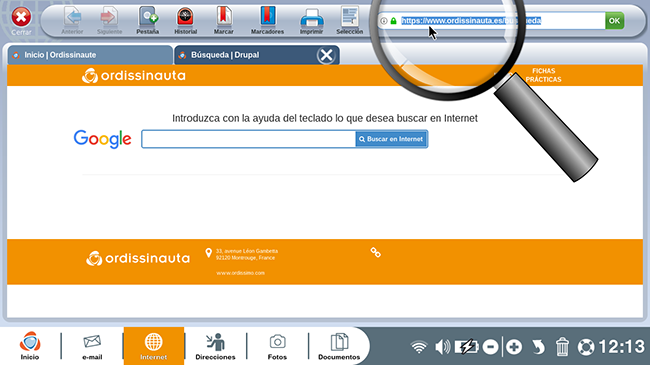Open the Marcadores bookmarks list

tap(267, 20)
